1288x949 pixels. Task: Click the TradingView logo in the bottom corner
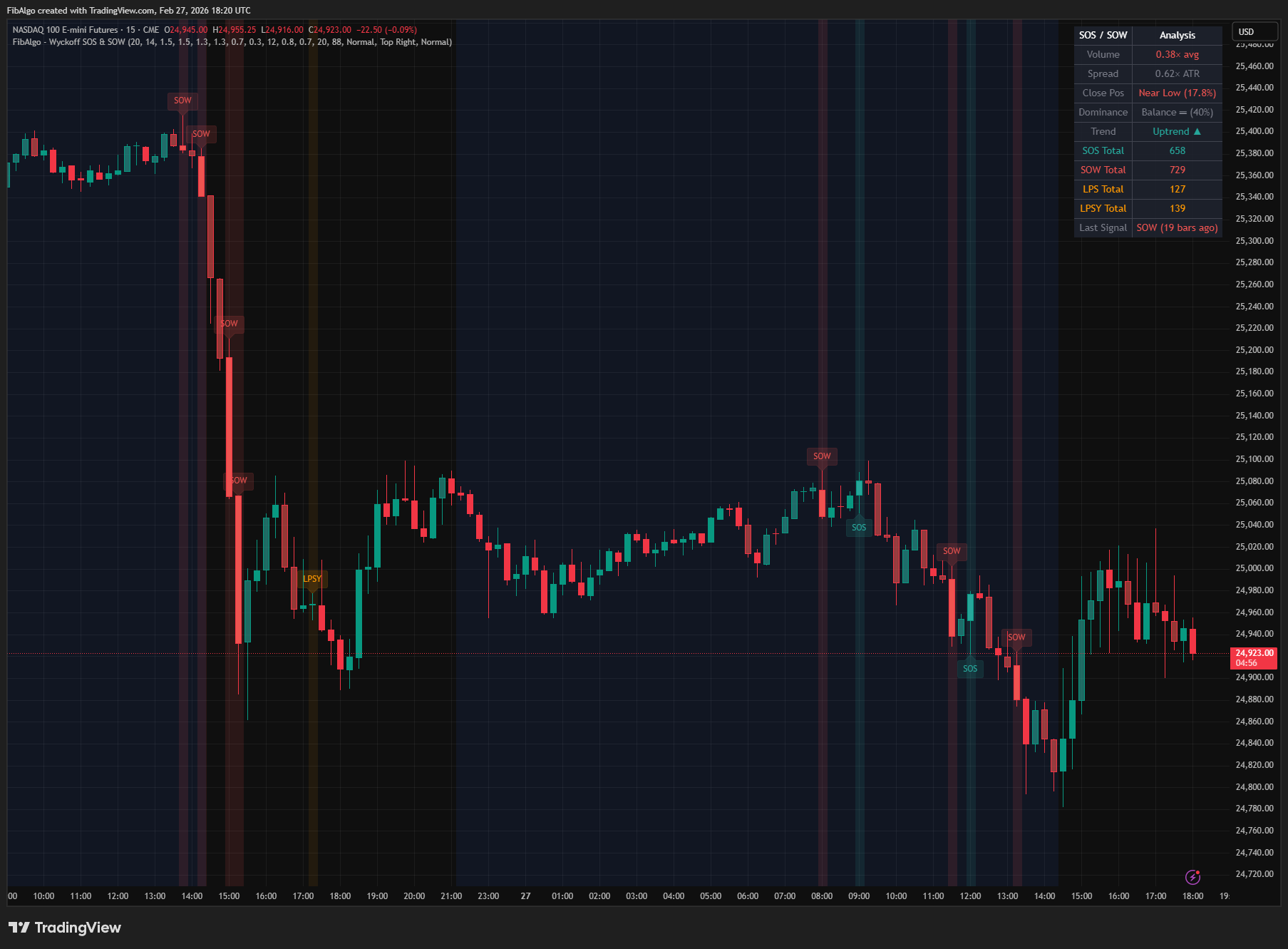pos(64,928)
